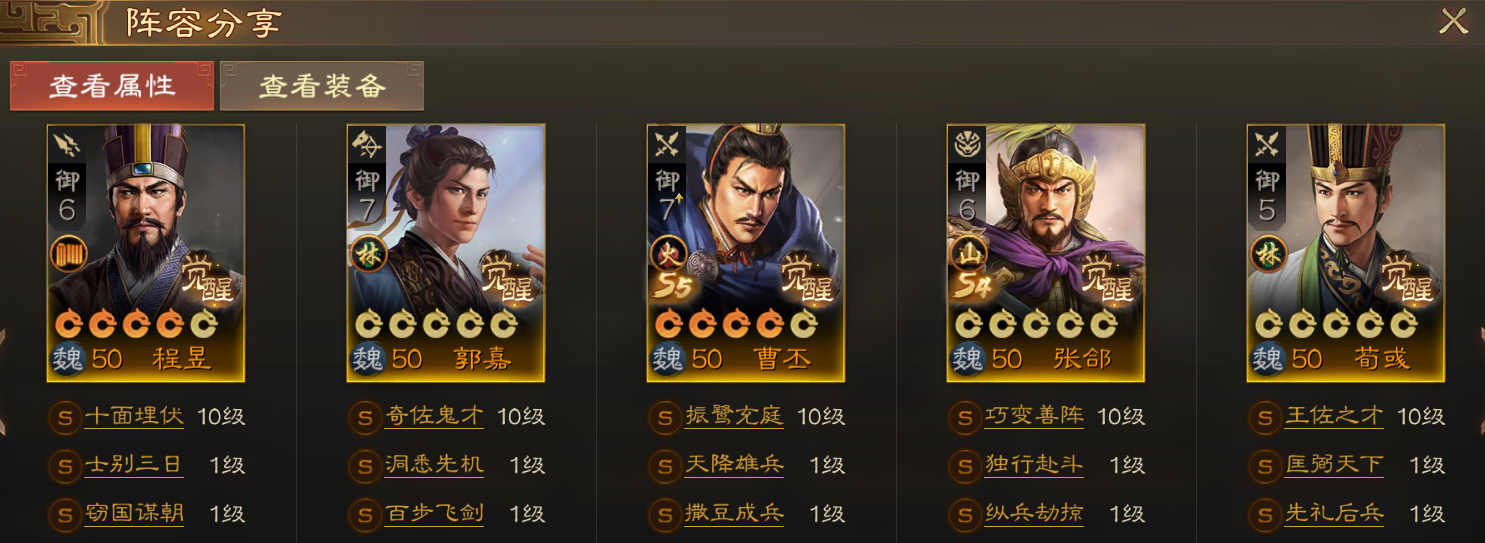Screen dimensions: 1485x543
Task: Click the 奇佐鬼才 skill link
Action: click(x=434, y=415)
